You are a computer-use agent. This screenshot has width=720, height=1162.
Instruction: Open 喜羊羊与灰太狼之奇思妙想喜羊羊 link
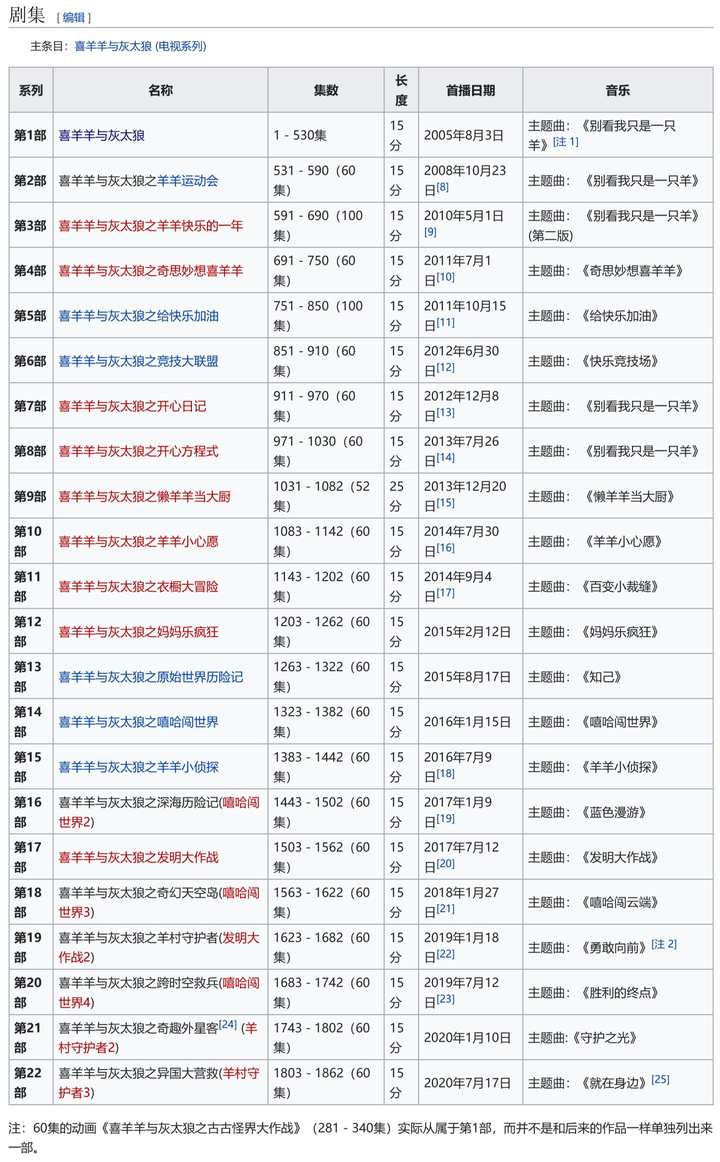(150, 270)
